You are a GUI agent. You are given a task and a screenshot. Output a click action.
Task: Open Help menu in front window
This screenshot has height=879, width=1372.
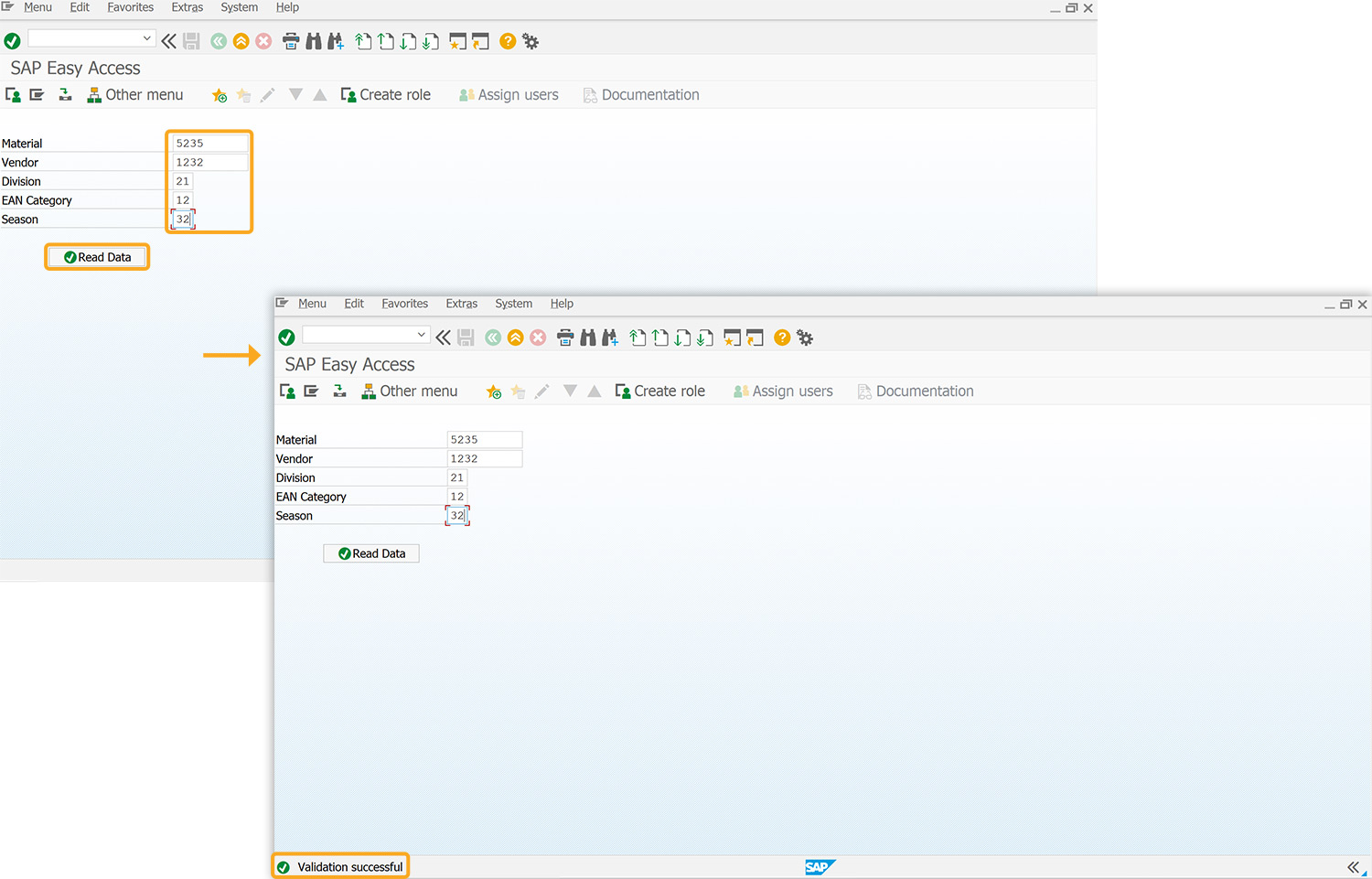[x=562, y=304]
